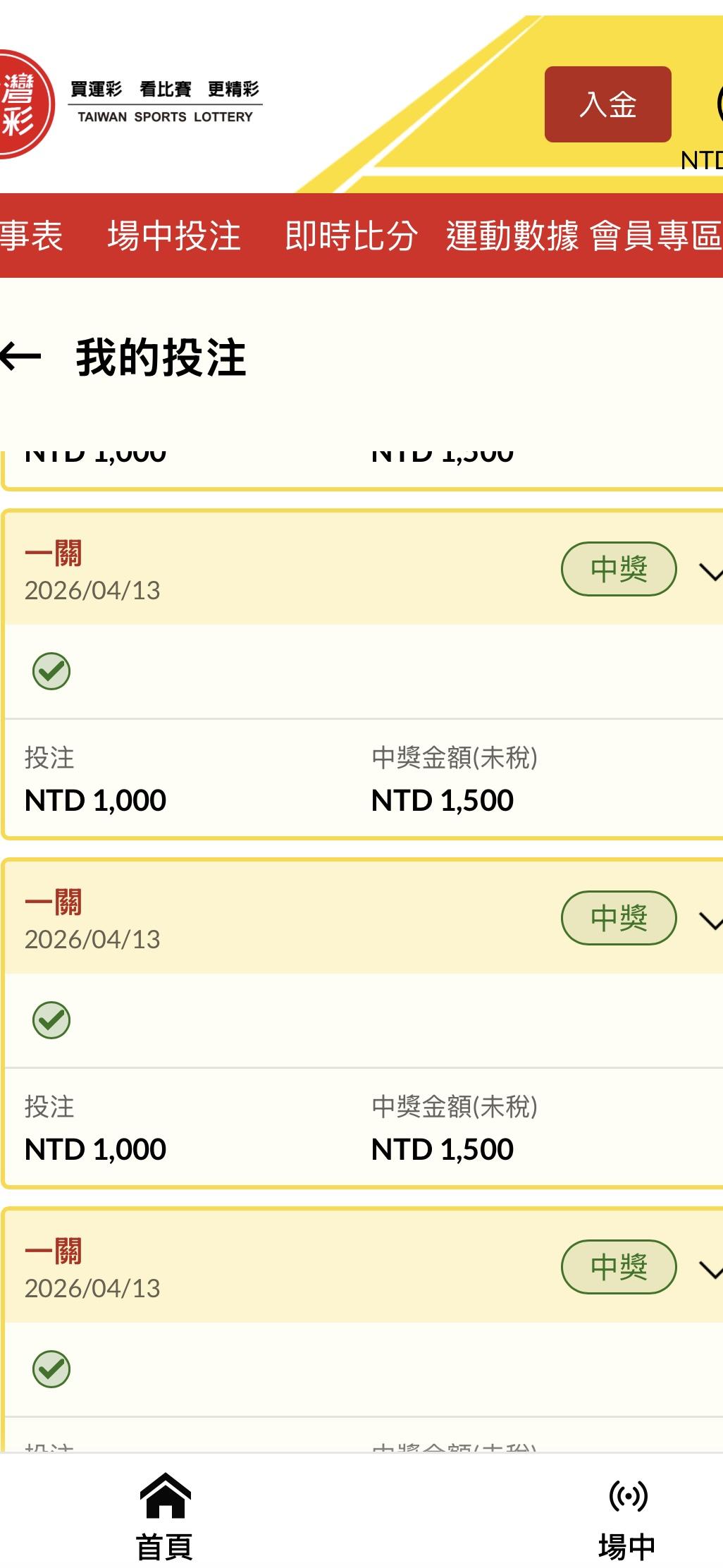Click 中獎 badge on third 一關 card
723x1568 pixels.
point(618,1267)
